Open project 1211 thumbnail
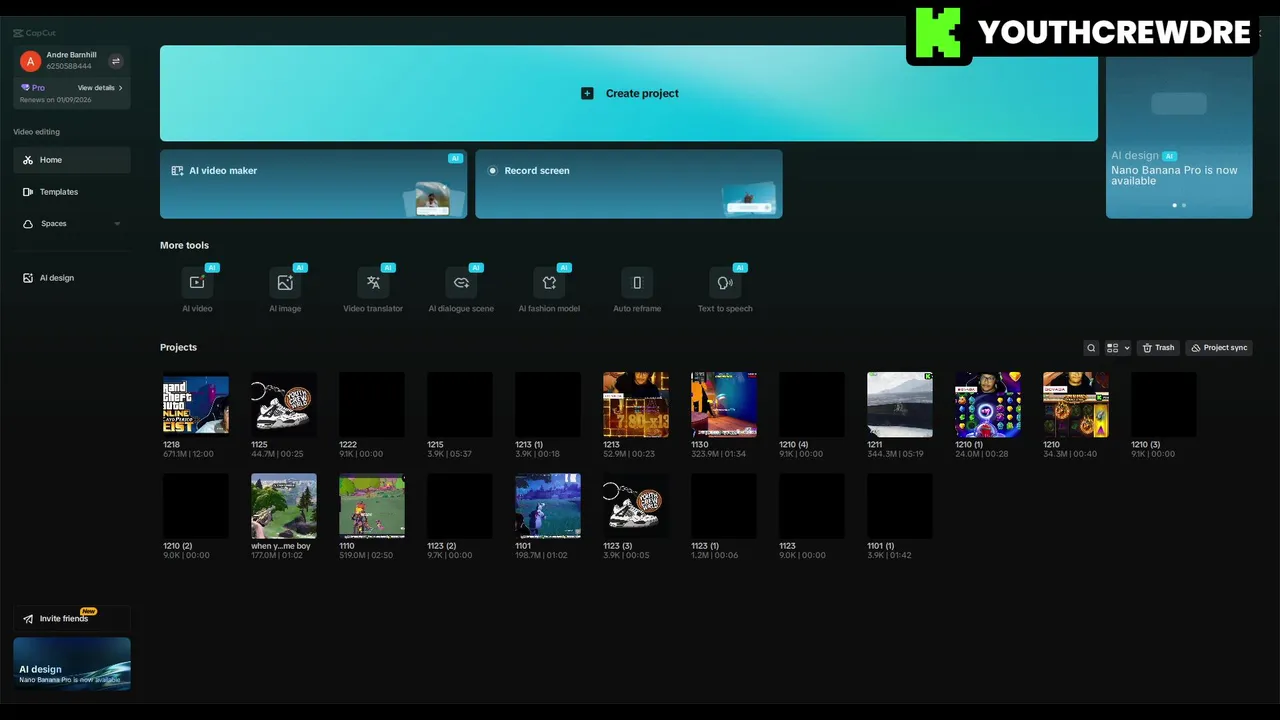 [900, 405]
